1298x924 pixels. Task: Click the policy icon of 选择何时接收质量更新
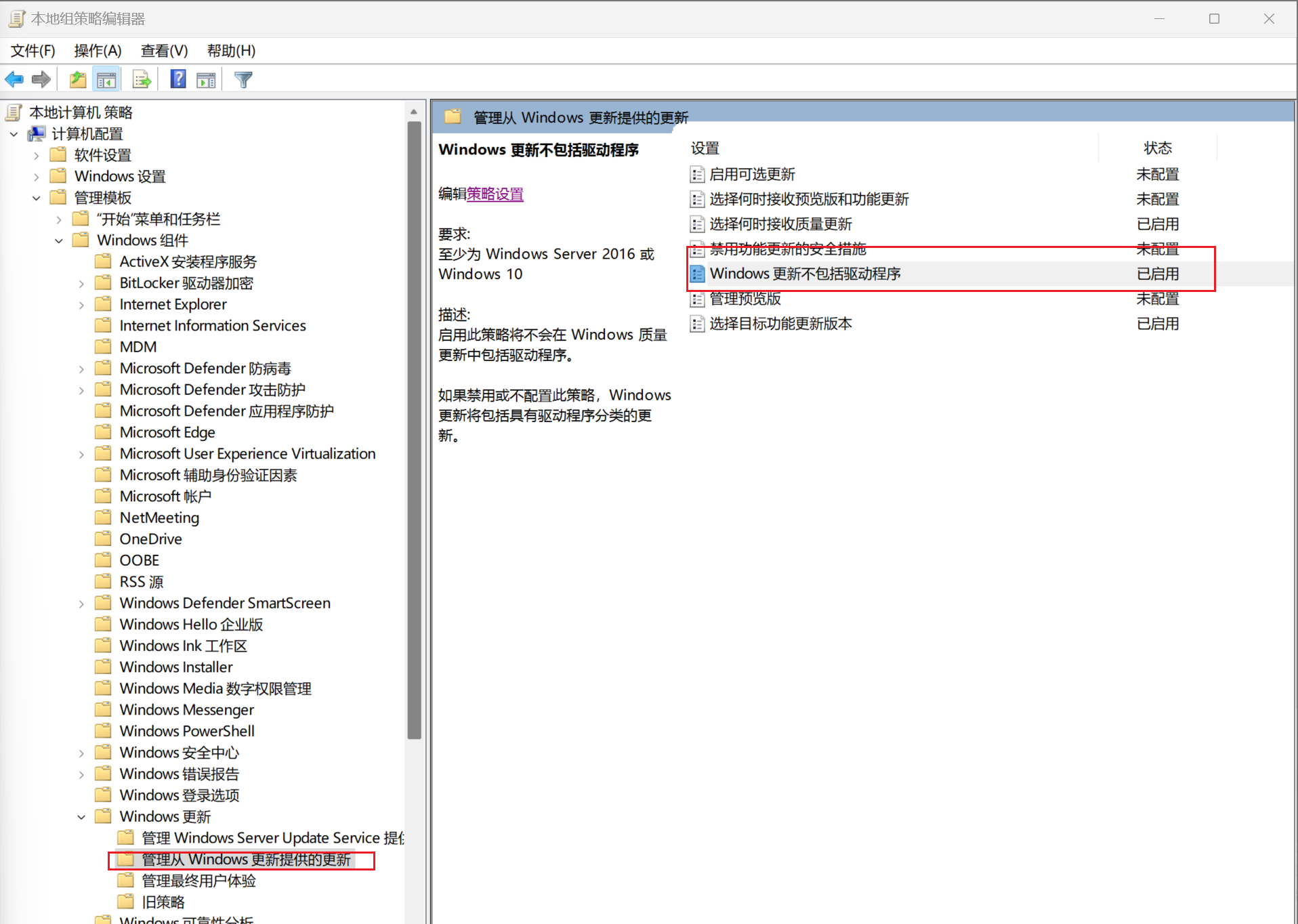click(697, 224)
